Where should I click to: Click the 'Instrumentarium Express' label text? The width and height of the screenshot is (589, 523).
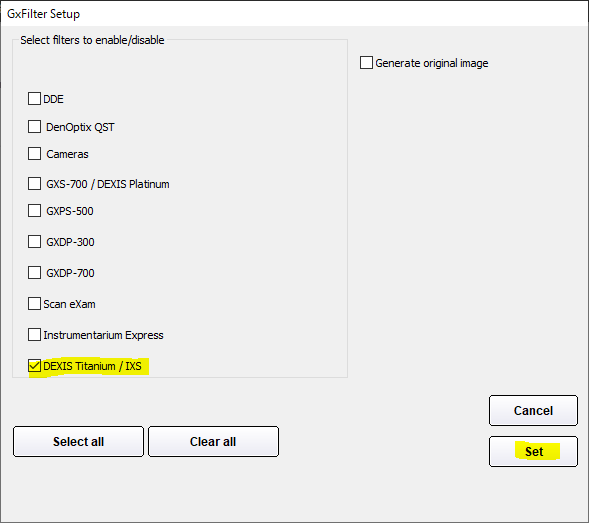click(103, 335)
